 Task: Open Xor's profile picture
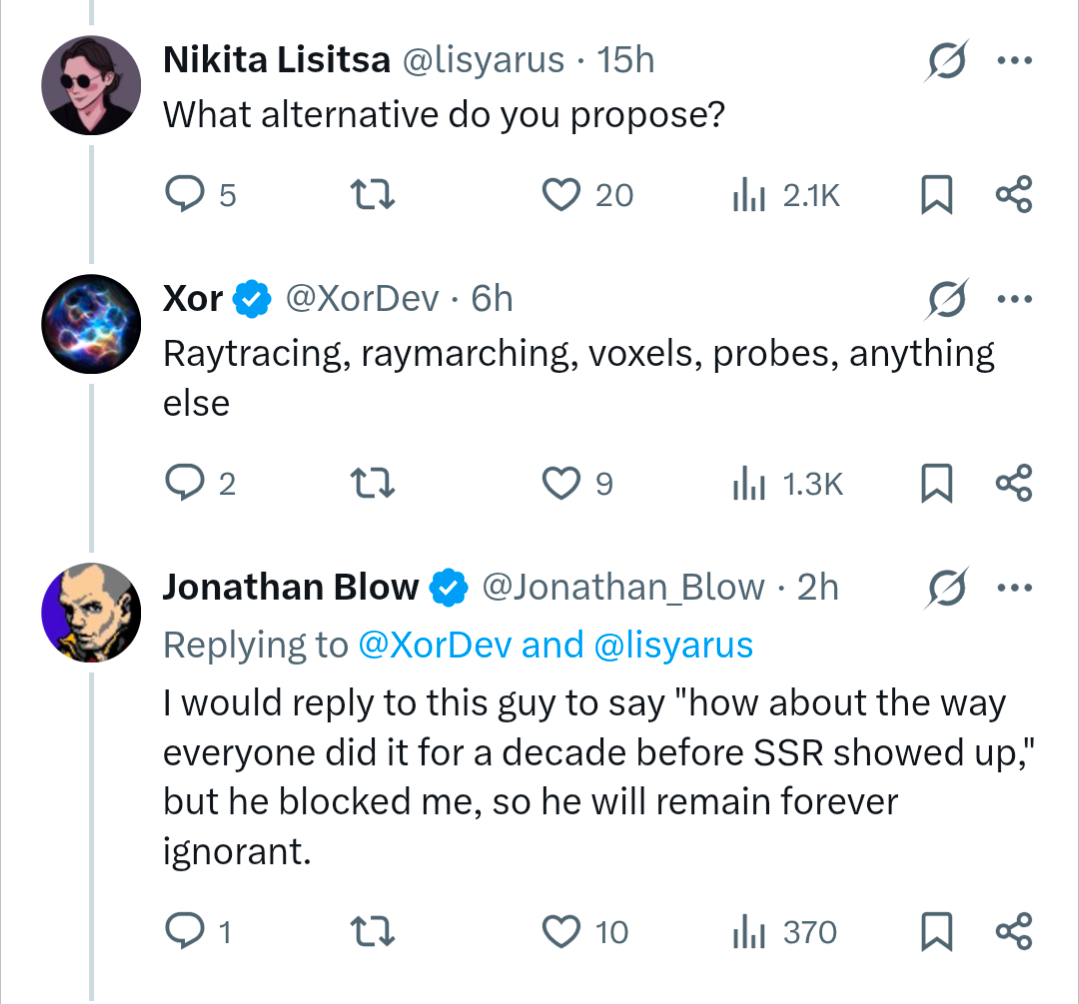pos(91,324)
